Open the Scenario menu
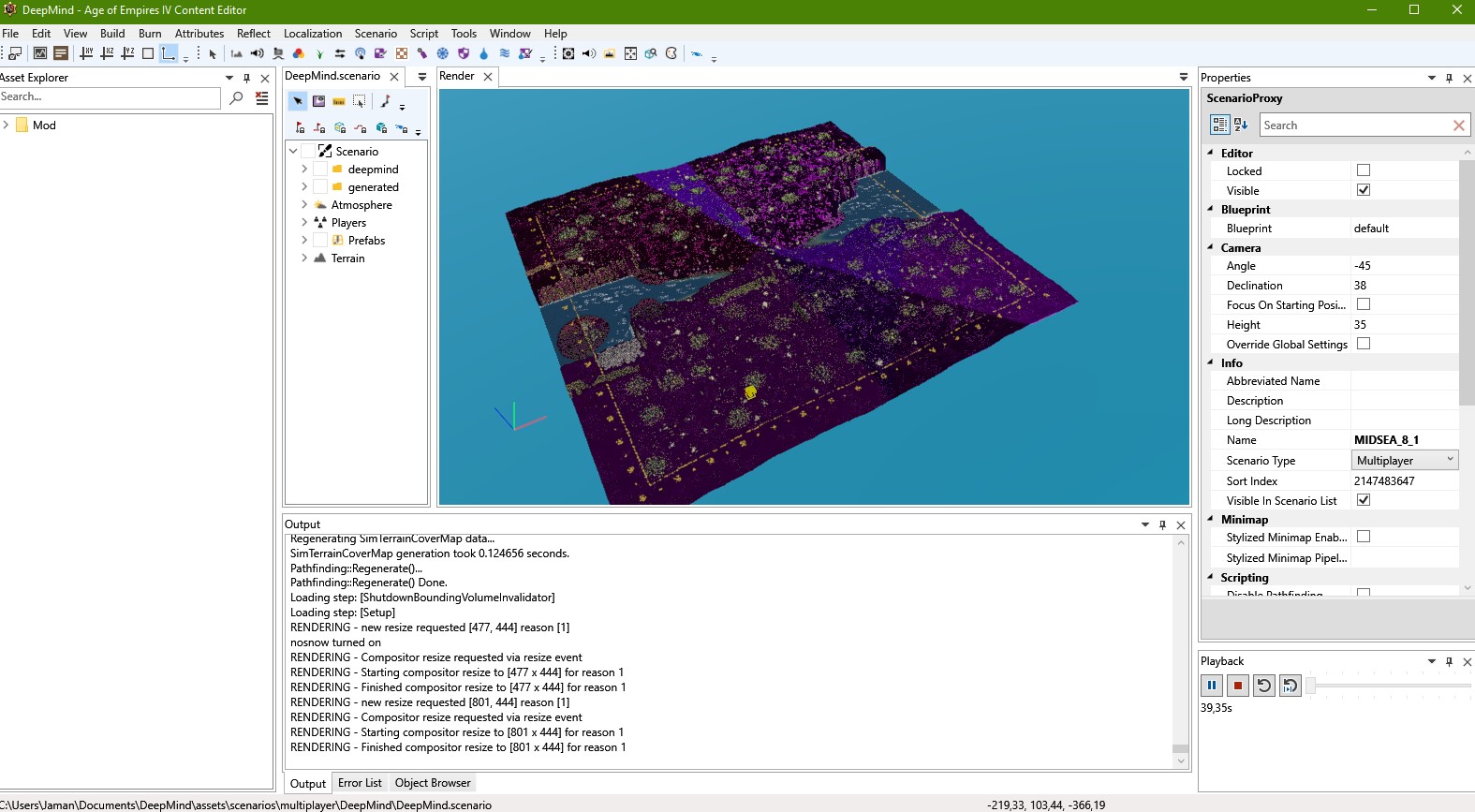Viewport: 1475px width, 812px height. click(x=376, y=33)
